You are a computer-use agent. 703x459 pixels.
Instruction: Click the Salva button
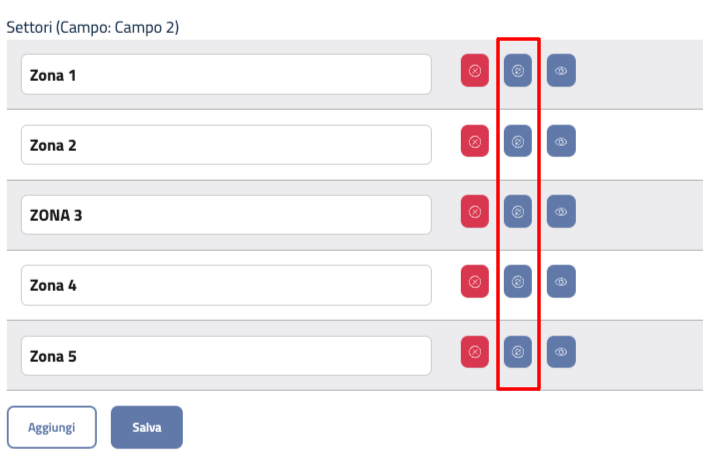tap(147, 427)
